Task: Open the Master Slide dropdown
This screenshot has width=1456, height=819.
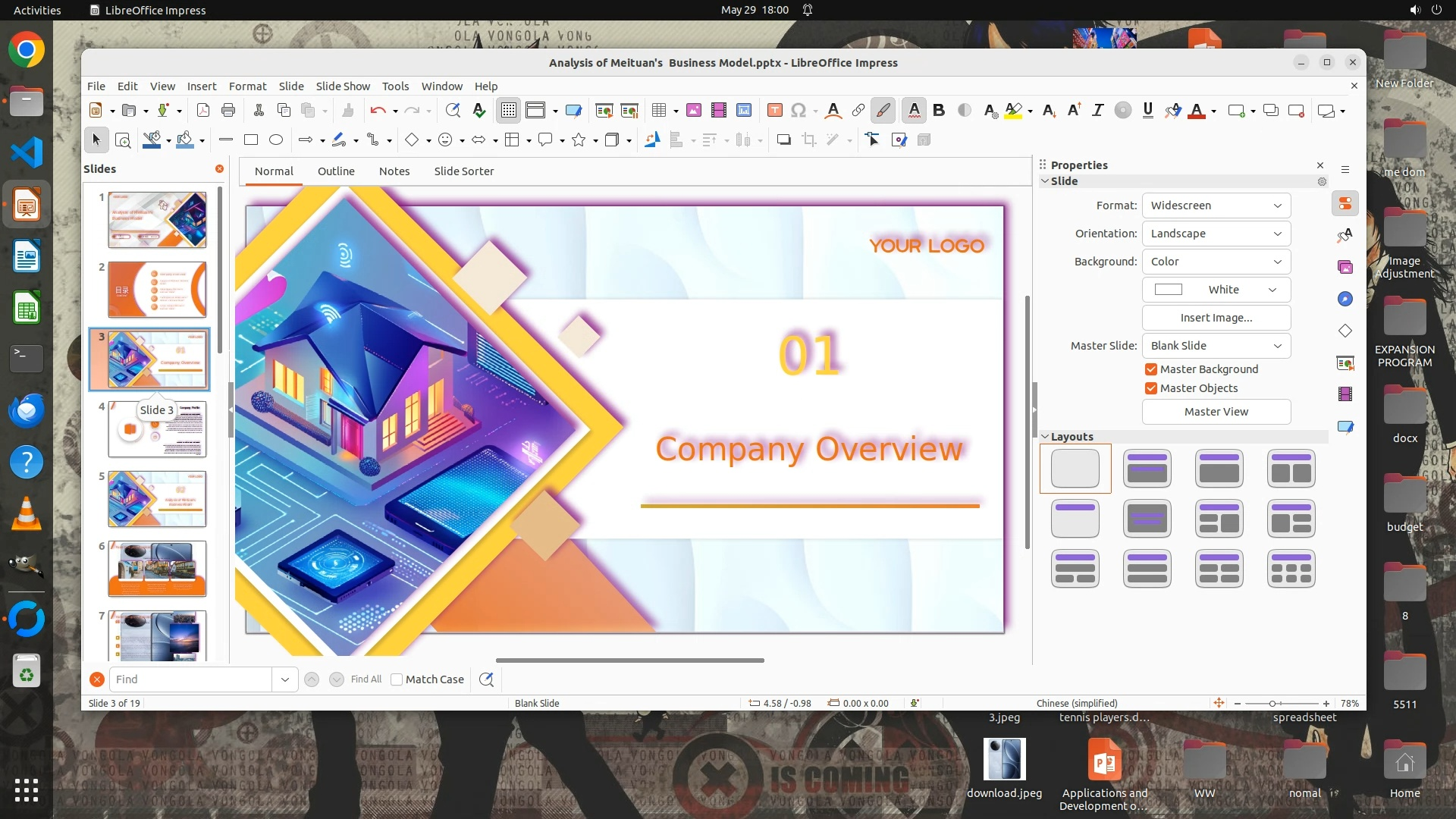Action: tap(1216, 346)
